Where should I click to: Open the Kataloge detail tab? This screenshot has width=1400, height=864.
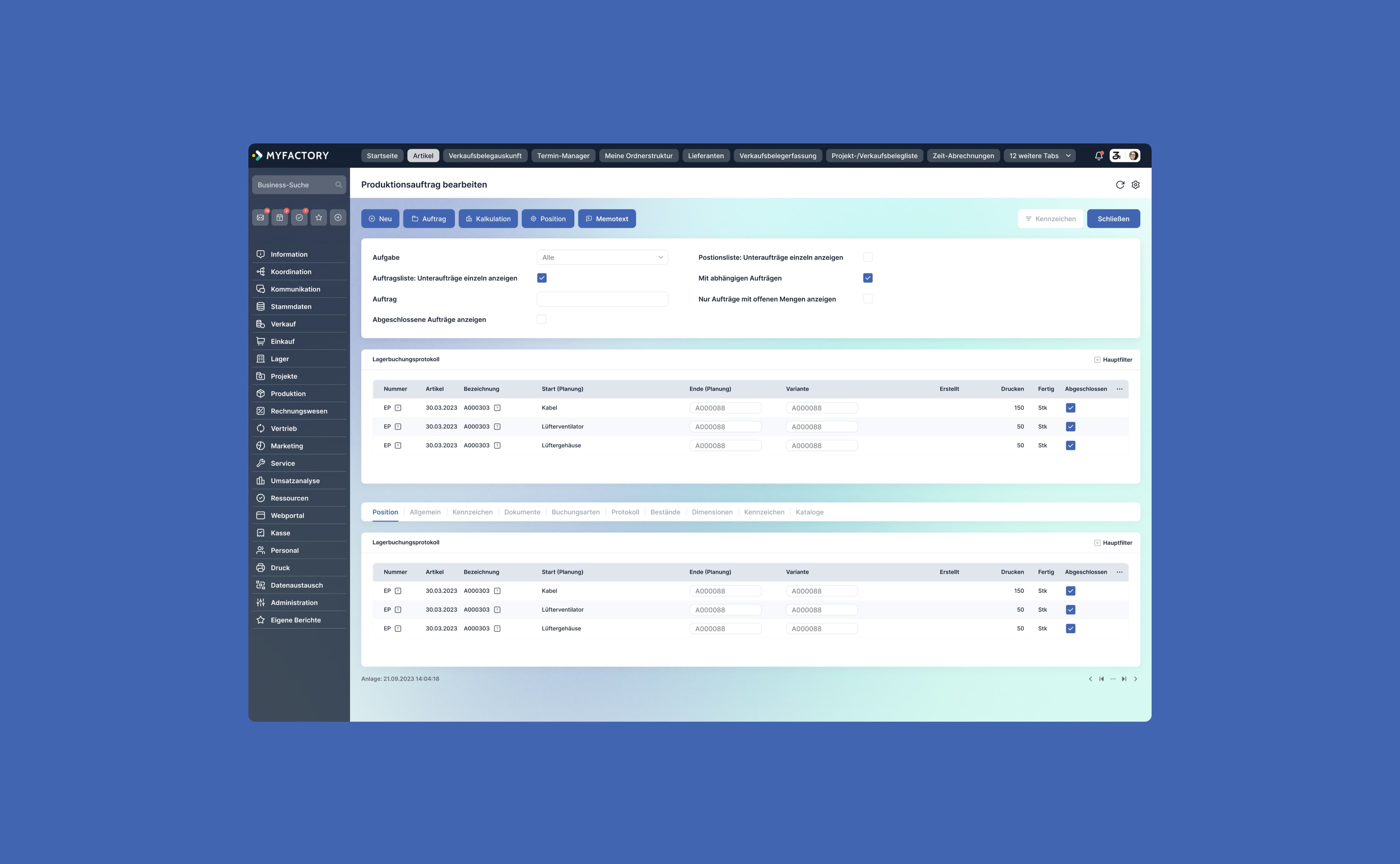(810, 512)
